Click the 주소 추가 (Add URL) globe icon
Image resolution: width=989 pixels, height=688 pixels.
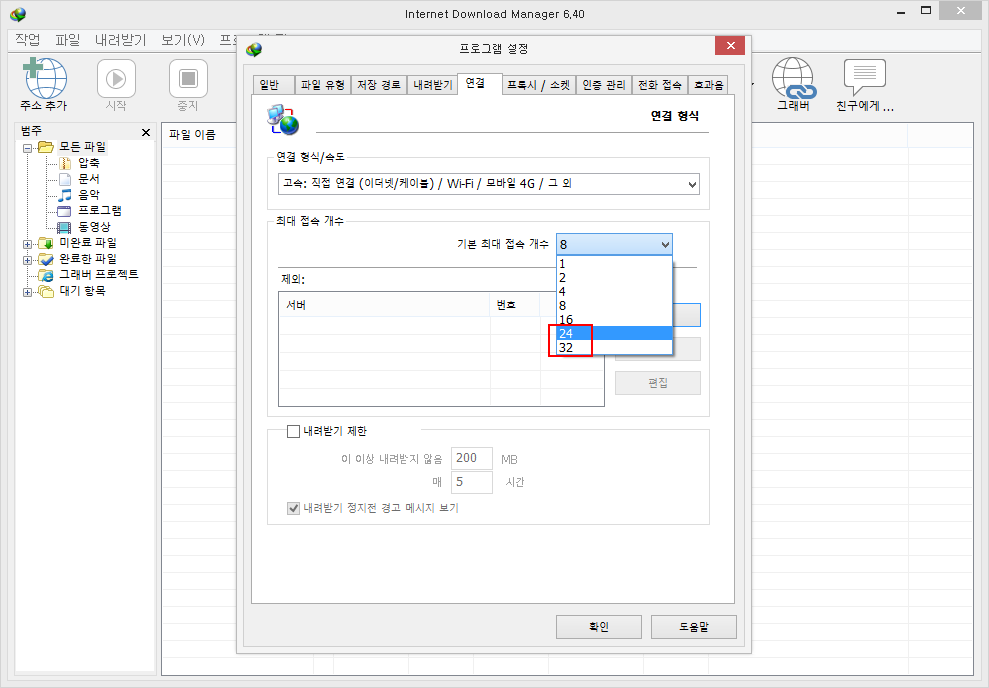click(45, 78)
